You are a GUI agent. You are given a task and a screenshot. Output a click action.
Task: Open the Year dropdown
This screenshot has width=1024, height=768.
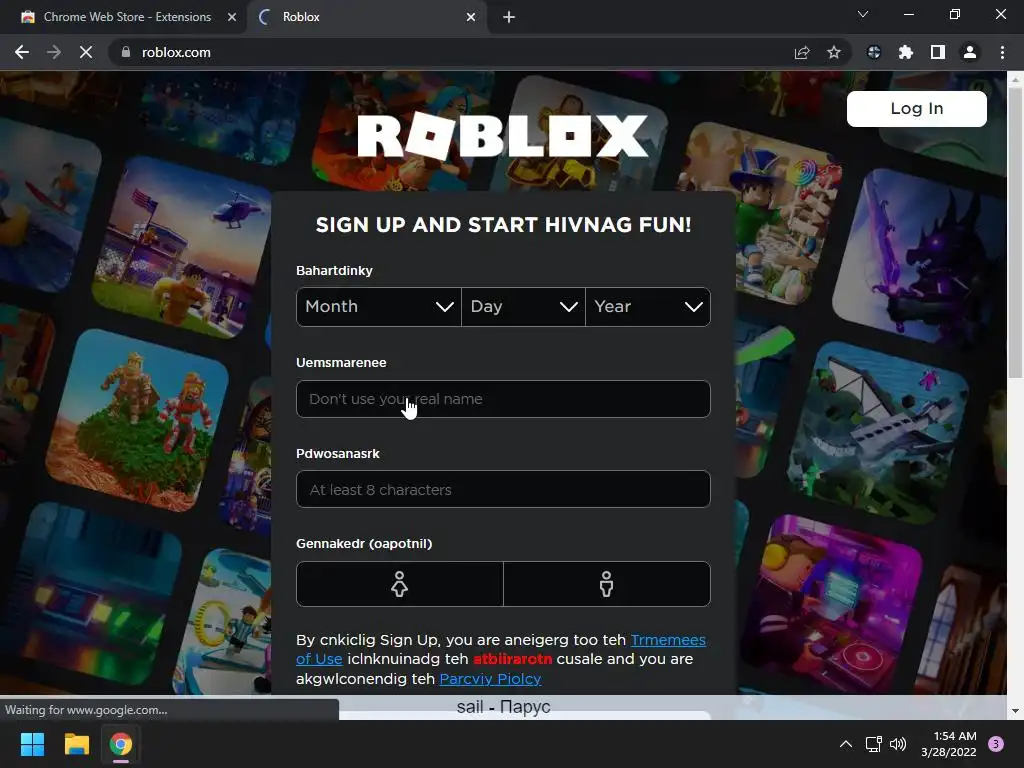point(648,306)
